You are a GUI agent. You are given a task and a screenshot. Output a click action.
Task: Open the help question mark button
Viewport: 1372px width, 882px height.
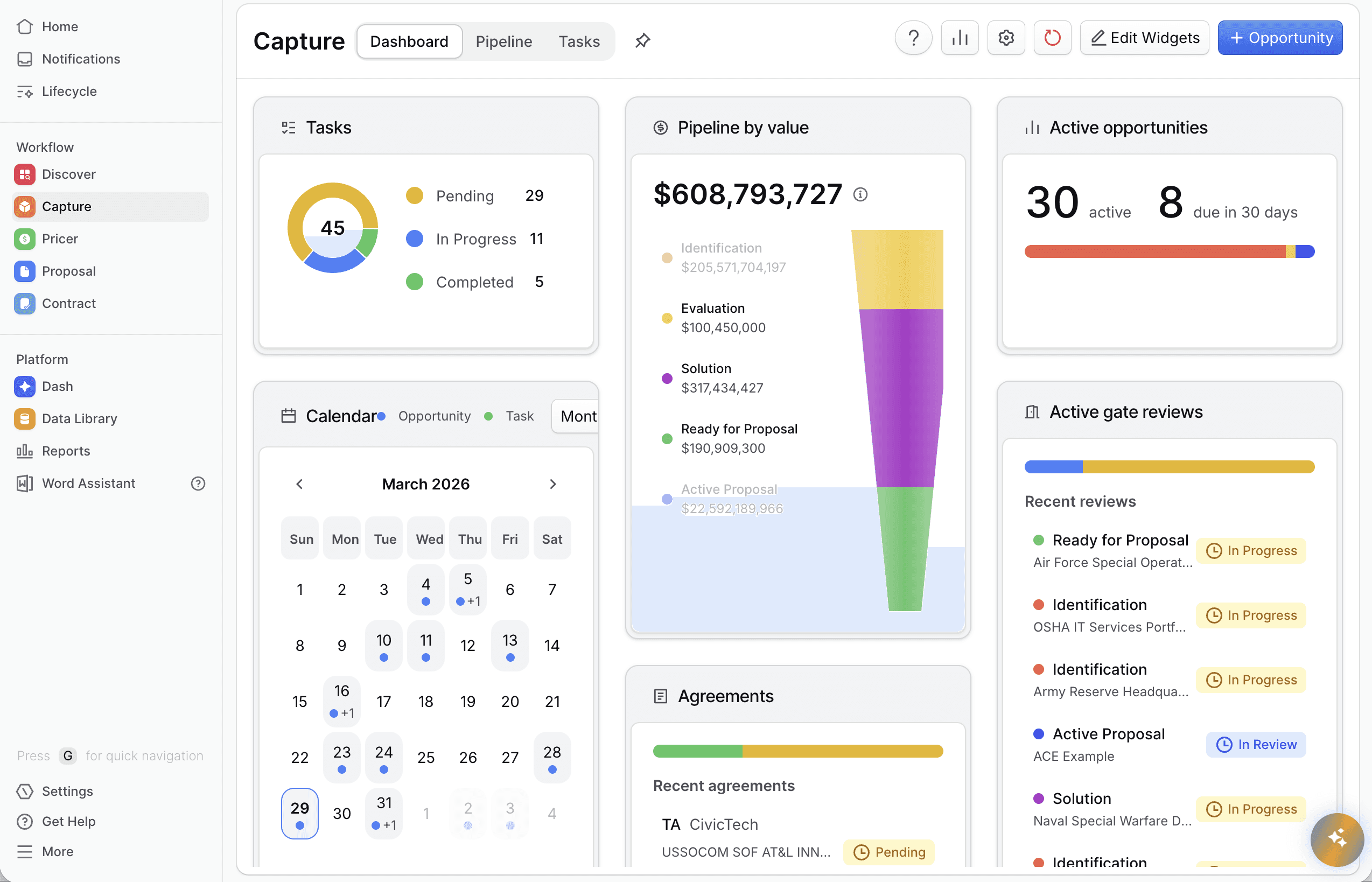pyautogui.click(x=913, y=38)
